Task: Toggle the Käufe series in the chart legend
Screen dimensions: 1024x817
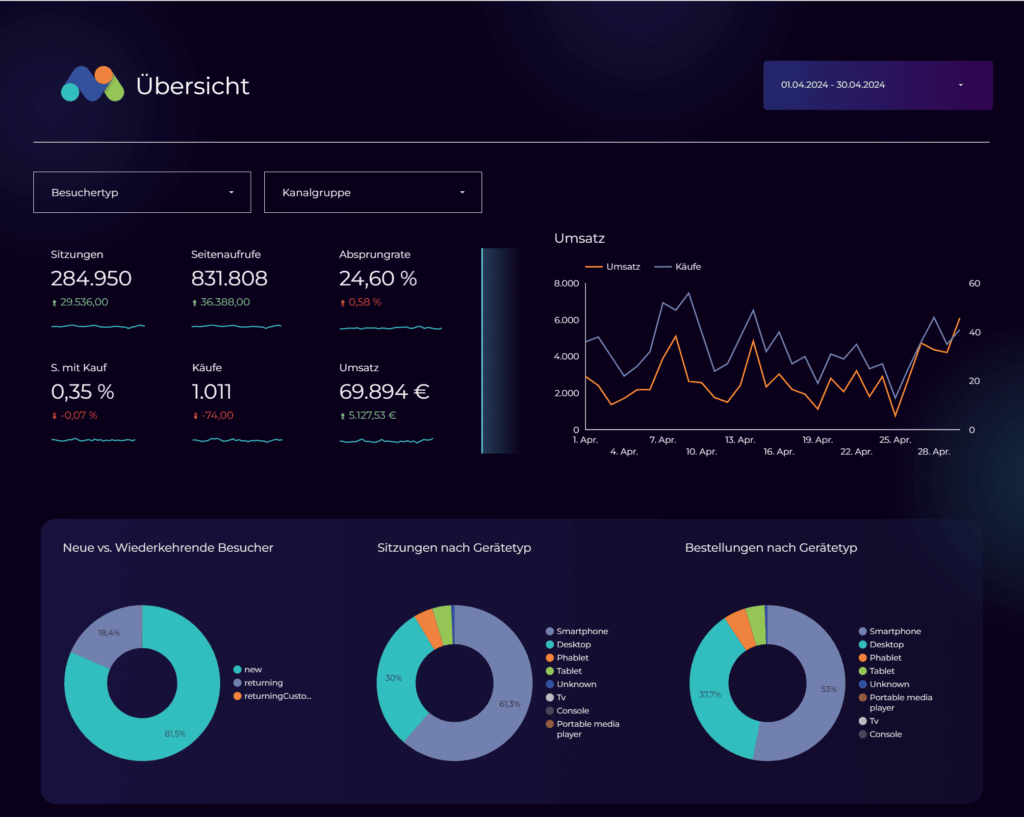Action: 678,267
